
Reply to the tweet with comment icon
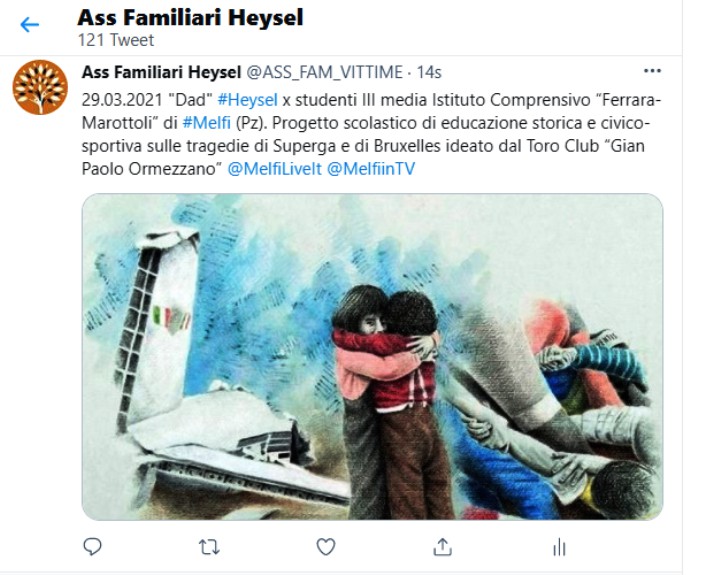[x=92, y=546]
